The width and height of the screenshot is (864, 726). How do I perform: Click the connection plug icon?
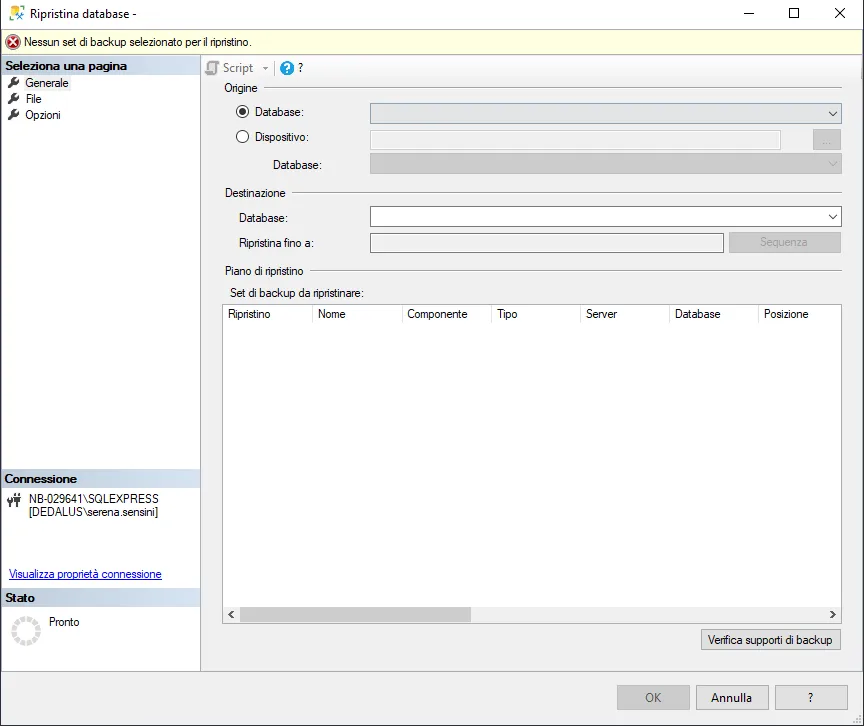14,500
